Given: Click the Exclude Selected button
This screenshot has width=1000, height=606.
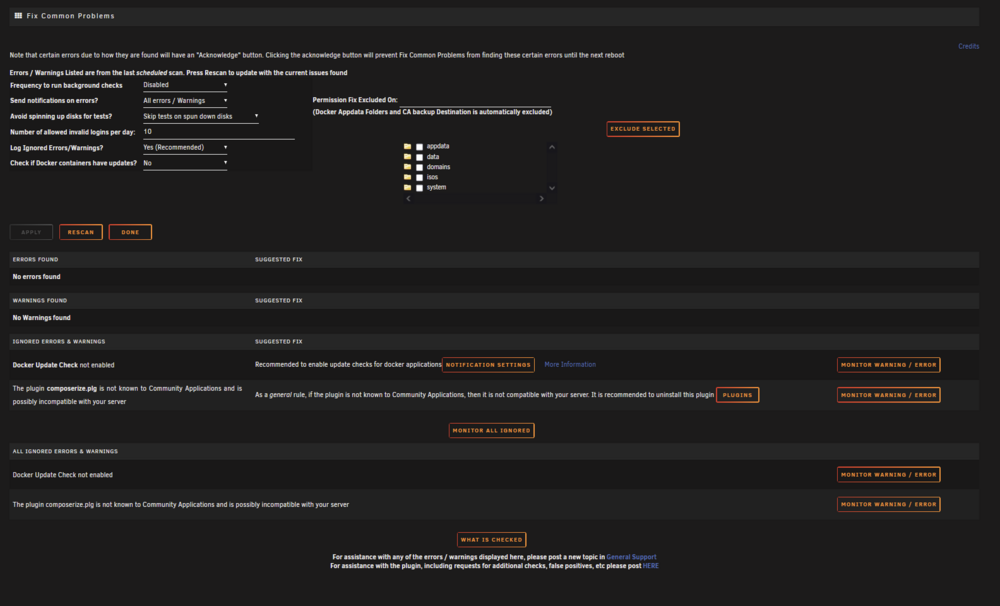Looking at the screenshot, I should (x=643, y=129).
